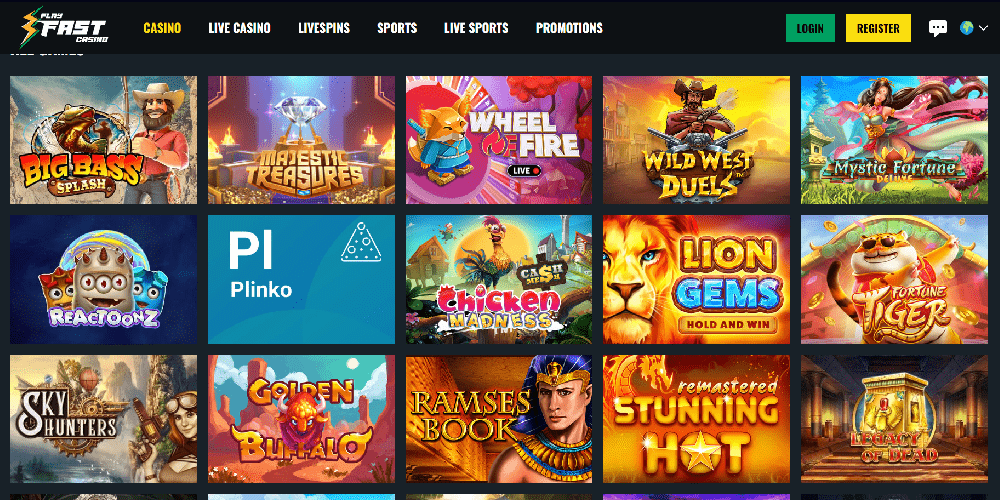The image size is (1000, 500).
Task: Open the Live Casino menu item
Action: (239, 28)
